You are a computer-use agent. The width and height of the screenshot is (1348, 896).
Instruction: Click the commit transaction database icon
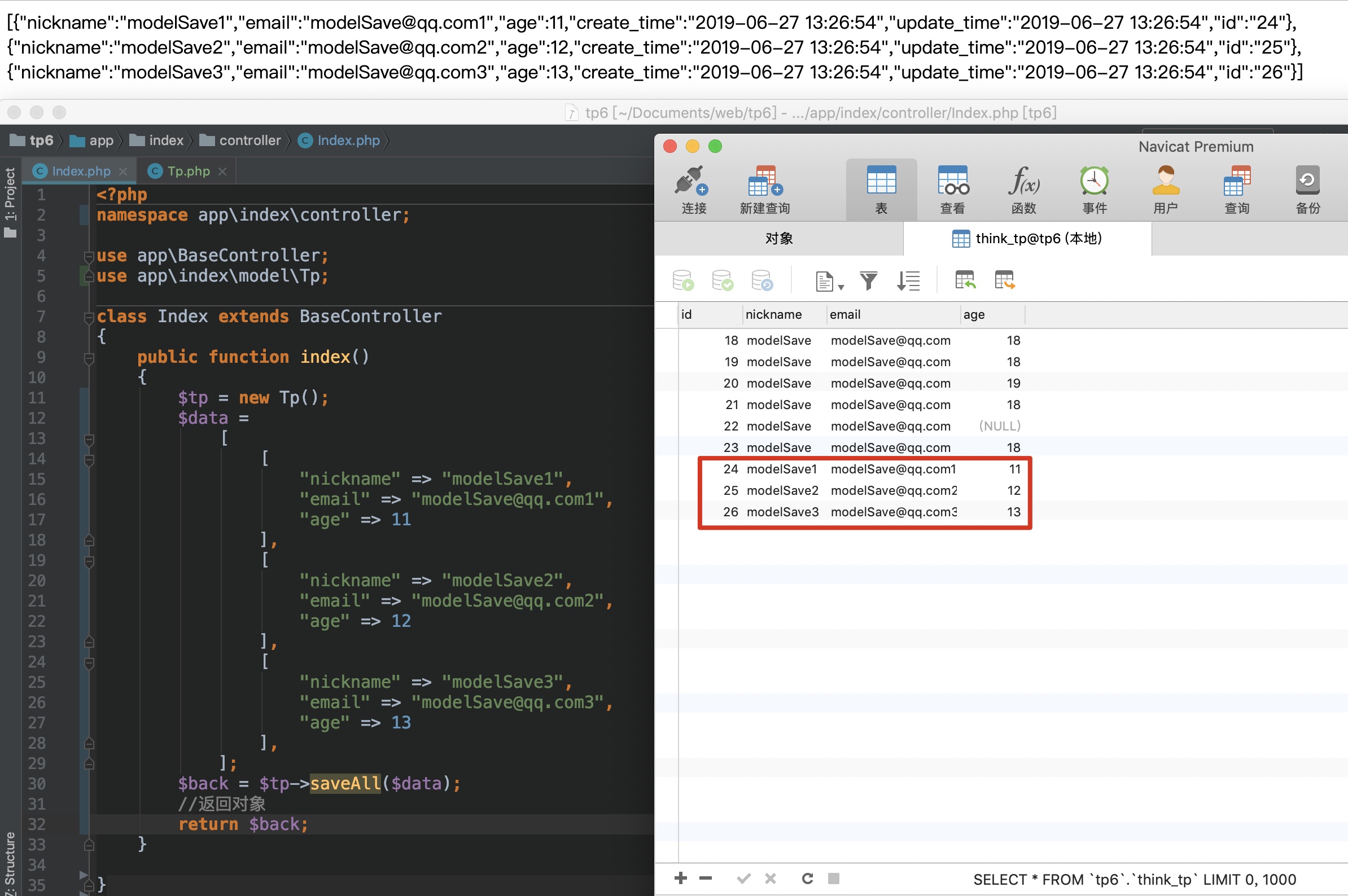pyautogui.click(x=723, y=280)
